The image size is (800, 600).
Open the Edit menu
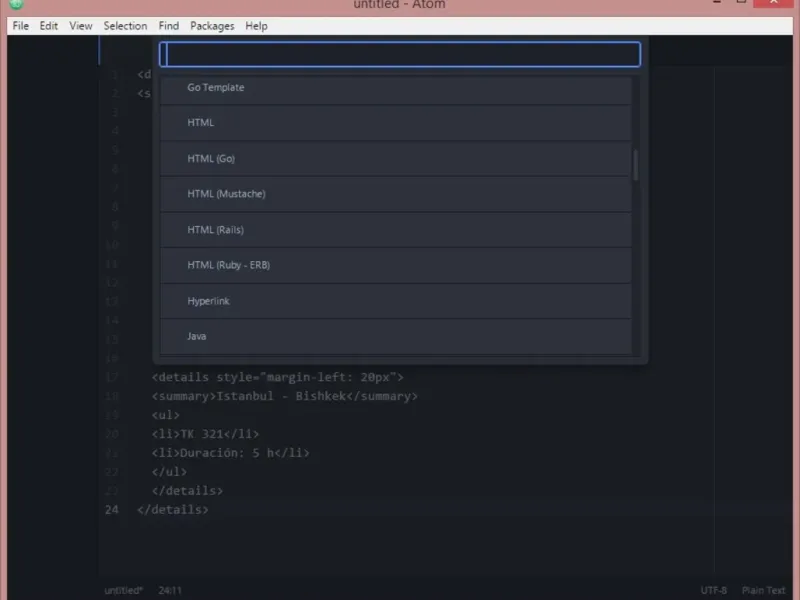pyautogui.click(x=48, y=26)
